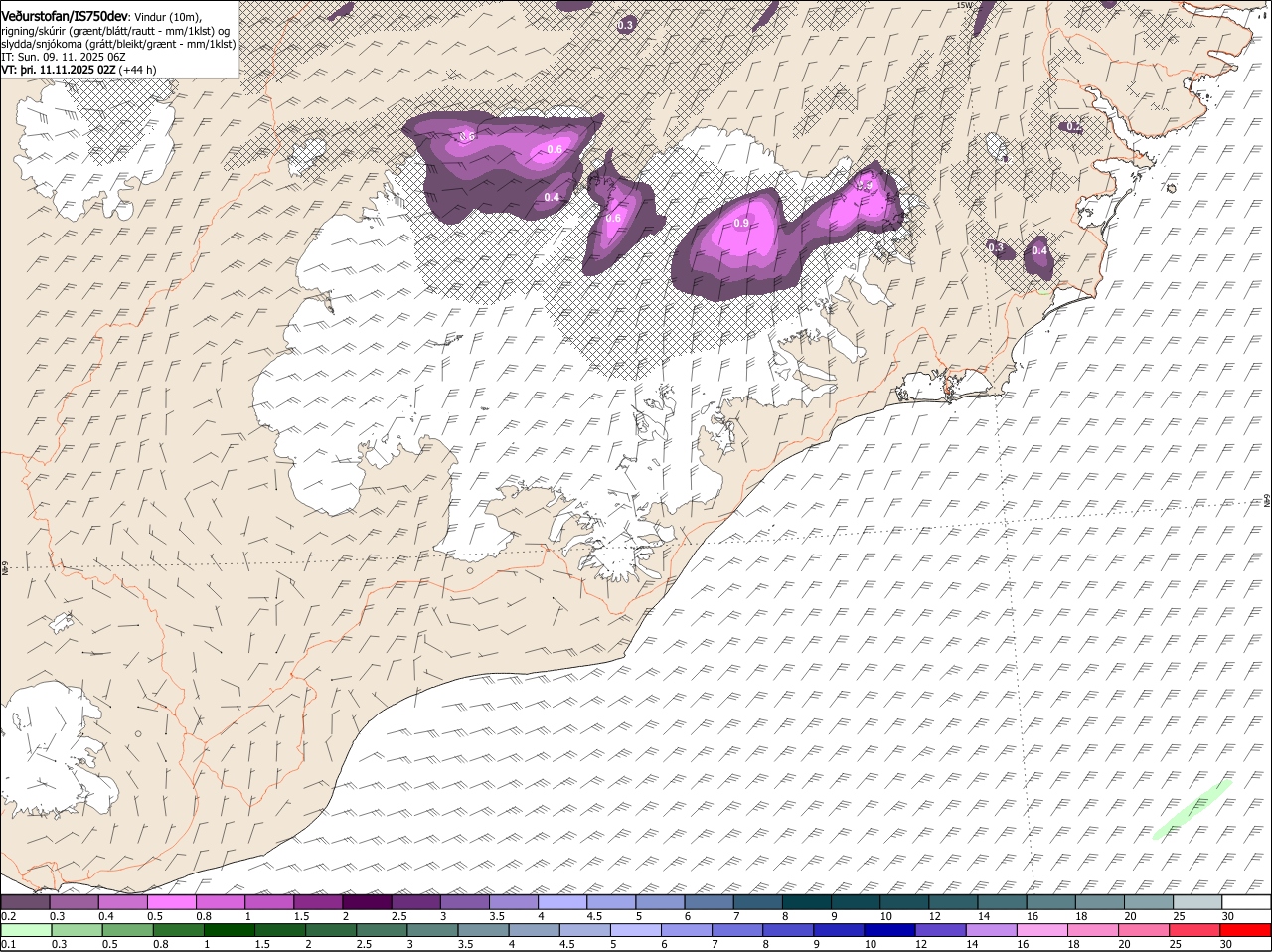Click the bright pink swatch above 0.5 on upper scale
This screenshot has width=1272, height=952.
pos(171,902)
